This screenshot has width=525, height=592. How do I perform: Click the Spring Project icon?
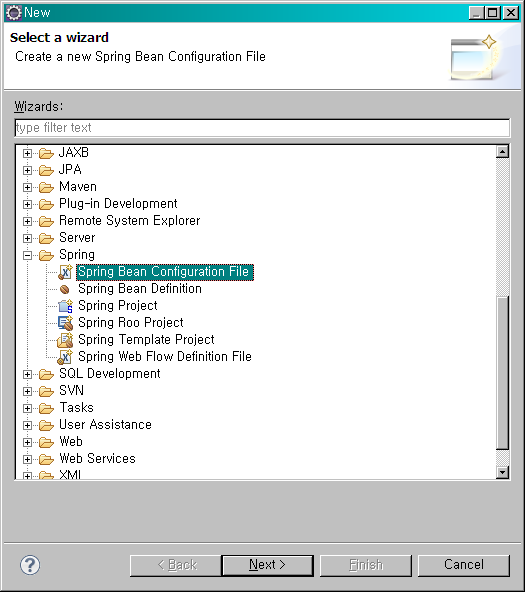65,306
